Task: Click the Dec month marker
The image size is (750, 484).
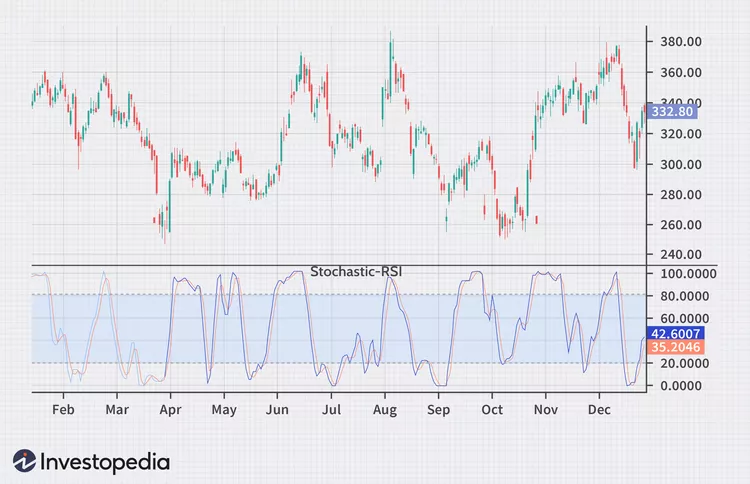Action: (x=599, y=410)
